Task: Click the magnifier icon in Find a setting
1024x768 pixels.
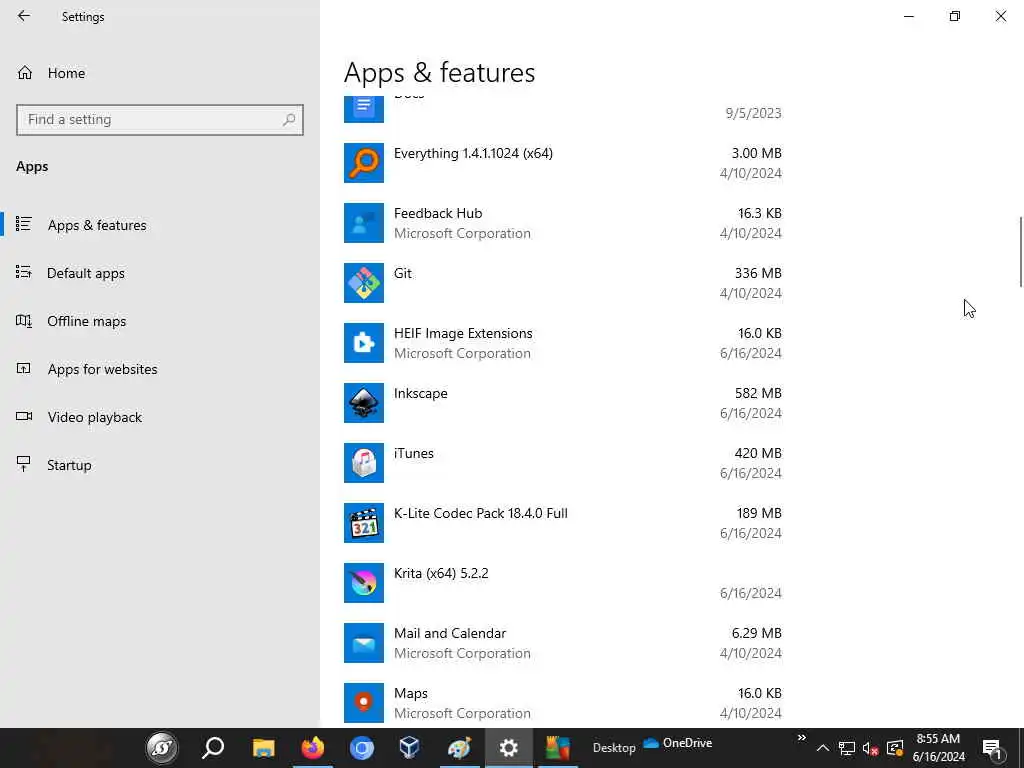Action: click(x=289, y=120)
